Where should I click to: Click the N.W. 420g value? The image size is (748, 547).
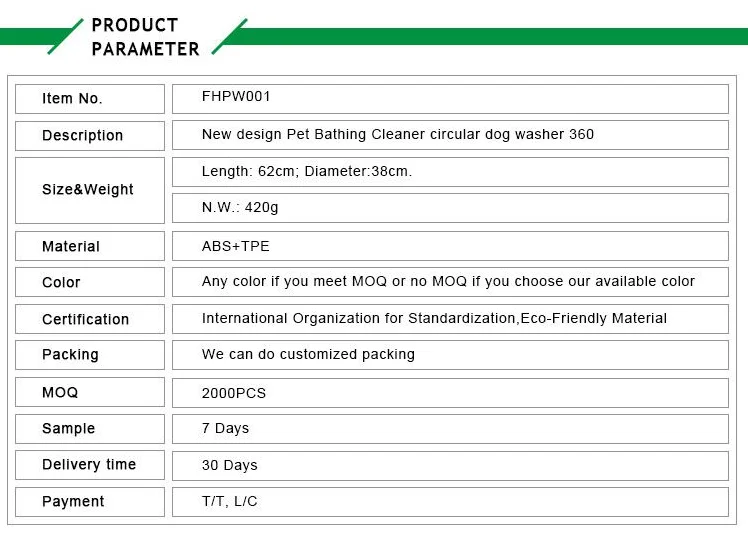coord(240,208)
